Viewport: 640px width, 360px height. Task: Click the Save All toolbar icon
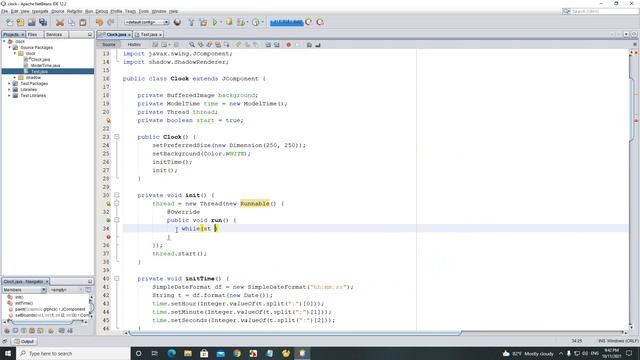(43, 22)
